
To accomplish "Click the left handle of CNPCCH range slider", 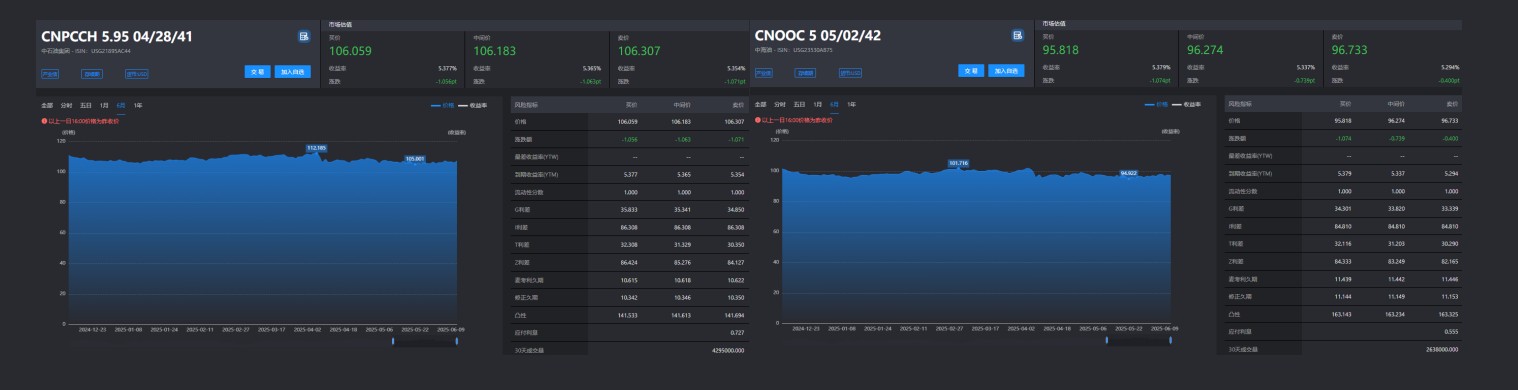I will pos(393,341).
